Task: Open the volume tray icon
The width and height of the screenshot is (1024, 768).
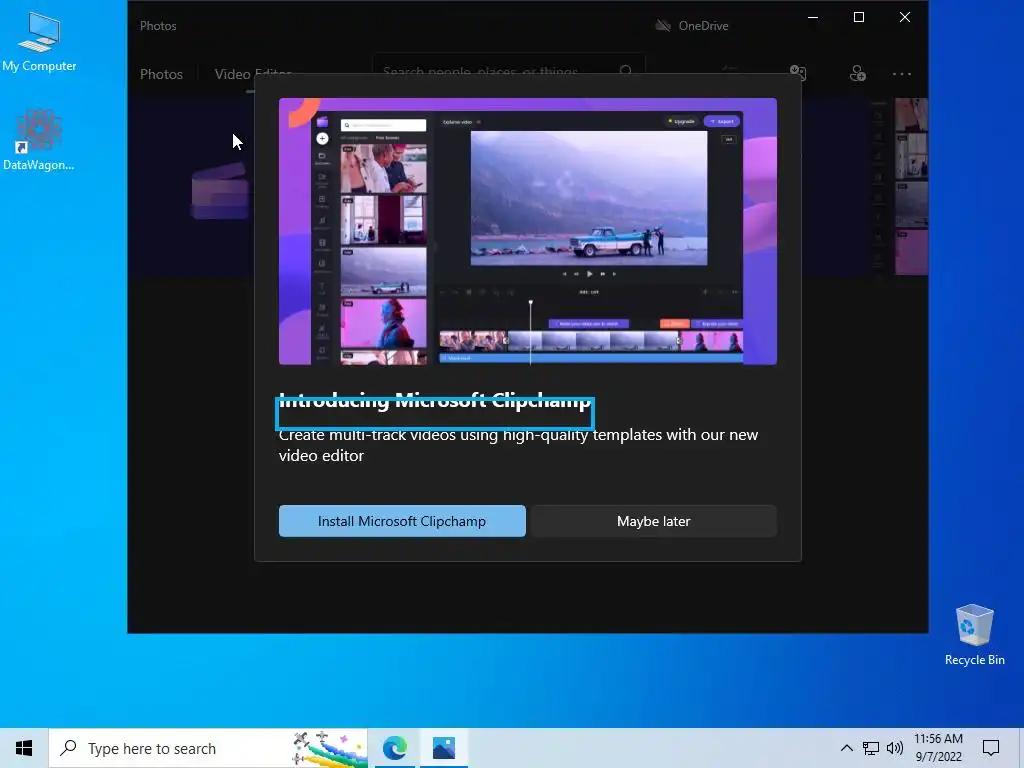Action: (x=895, y=748)
